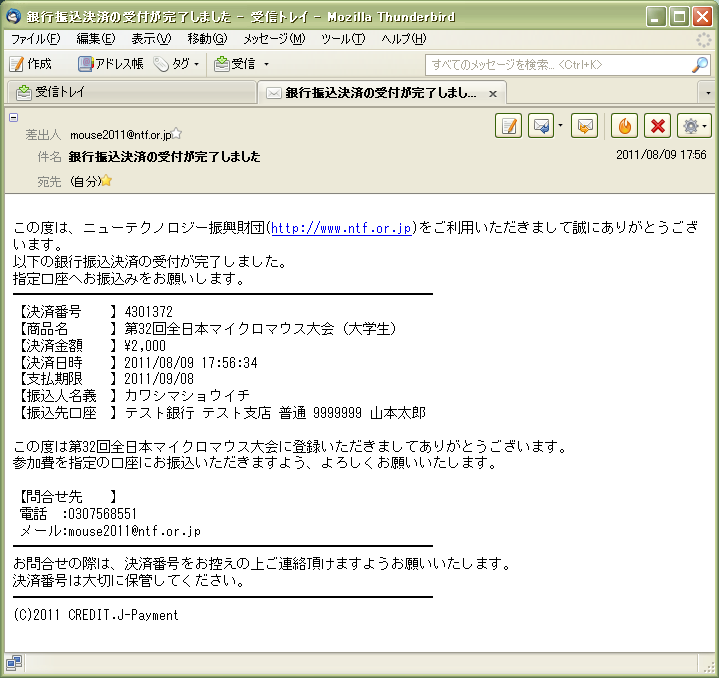Expand the reply options arrow
Screen dimensions: 719x678
coord(560,125)
